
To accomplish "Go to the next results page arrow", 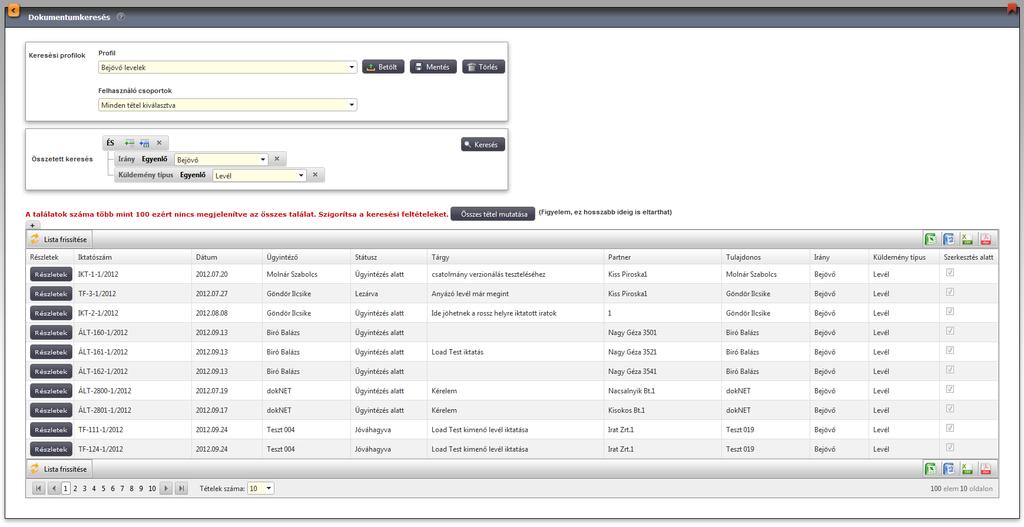I will [166, 488].
